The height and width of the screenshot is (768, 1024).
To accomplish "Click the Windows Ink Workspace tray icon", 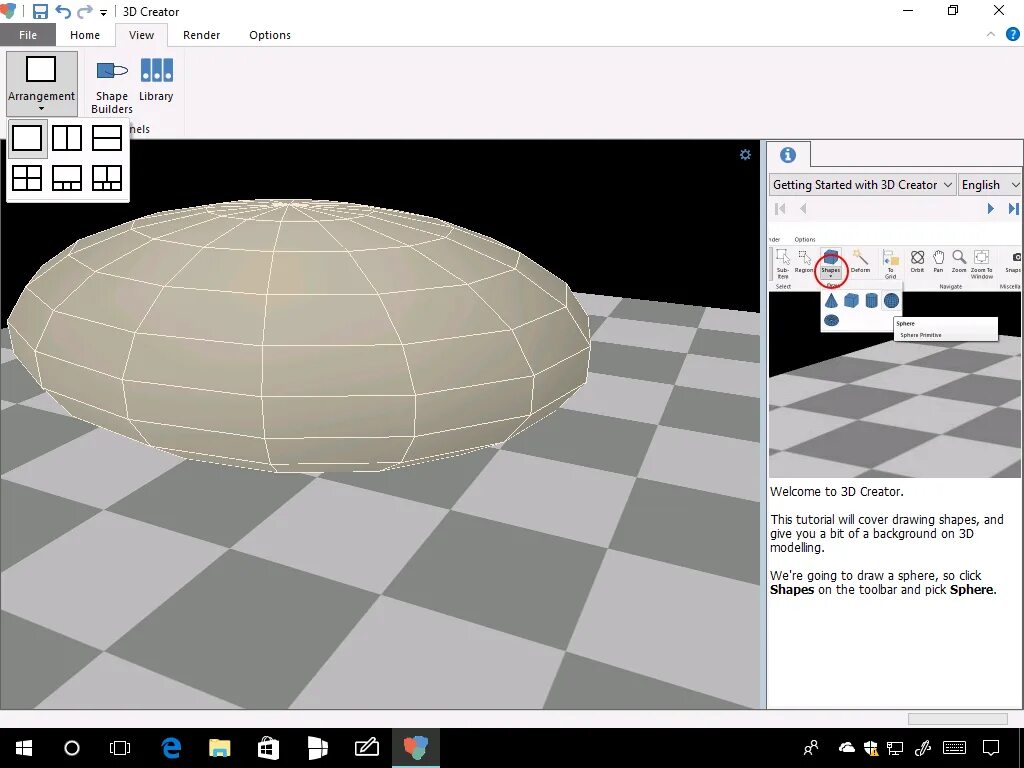I will coord(923,748).
